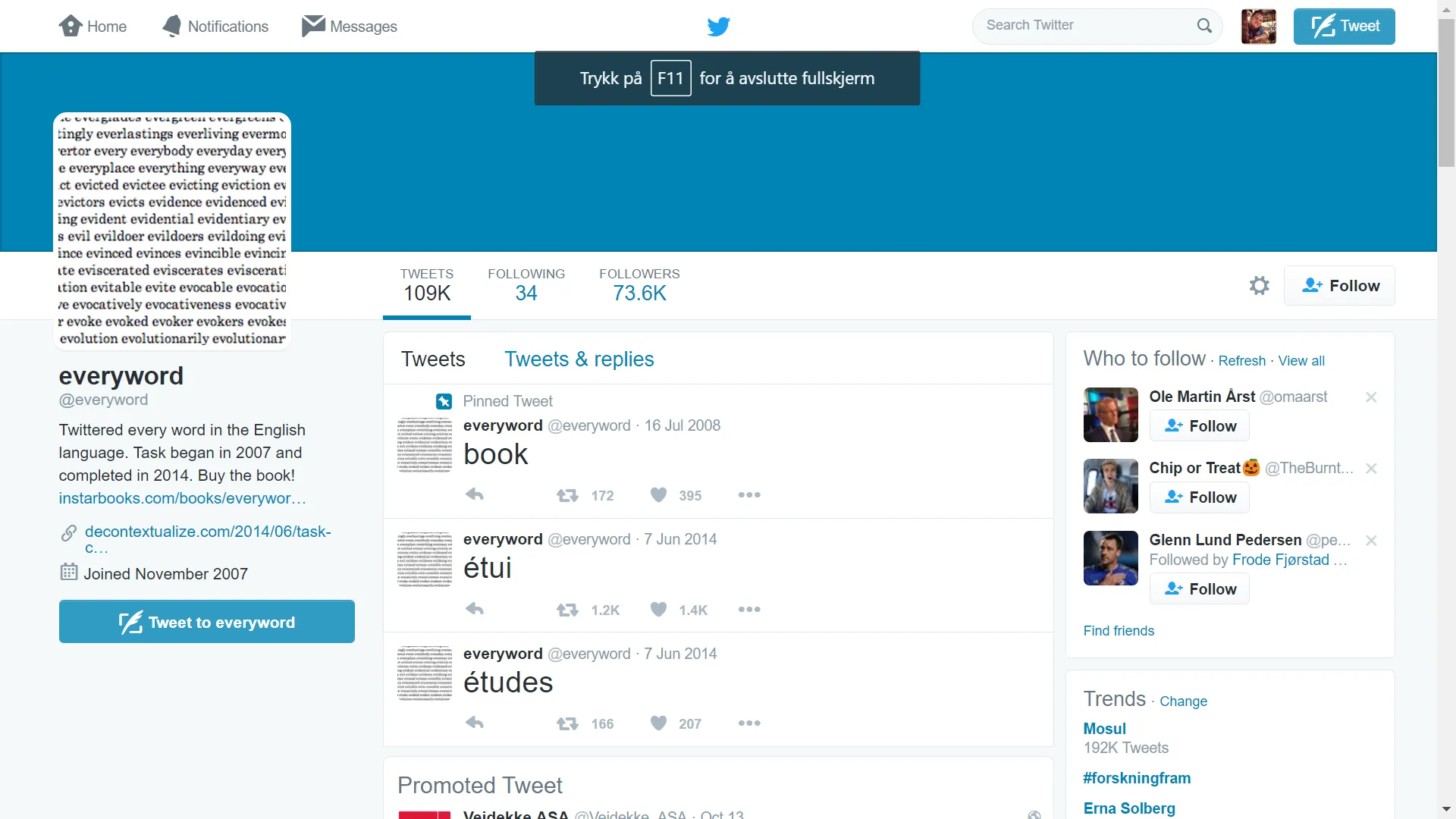Reply to the 'book' tweet

pyautogui.click(x=475, y=495)
